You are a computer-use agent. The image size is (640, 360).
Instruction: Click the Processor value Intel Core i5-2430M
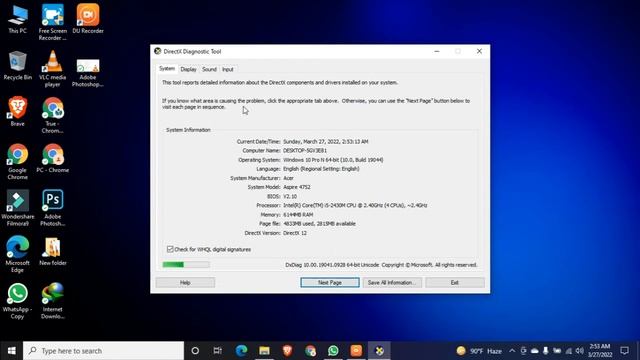355,205
